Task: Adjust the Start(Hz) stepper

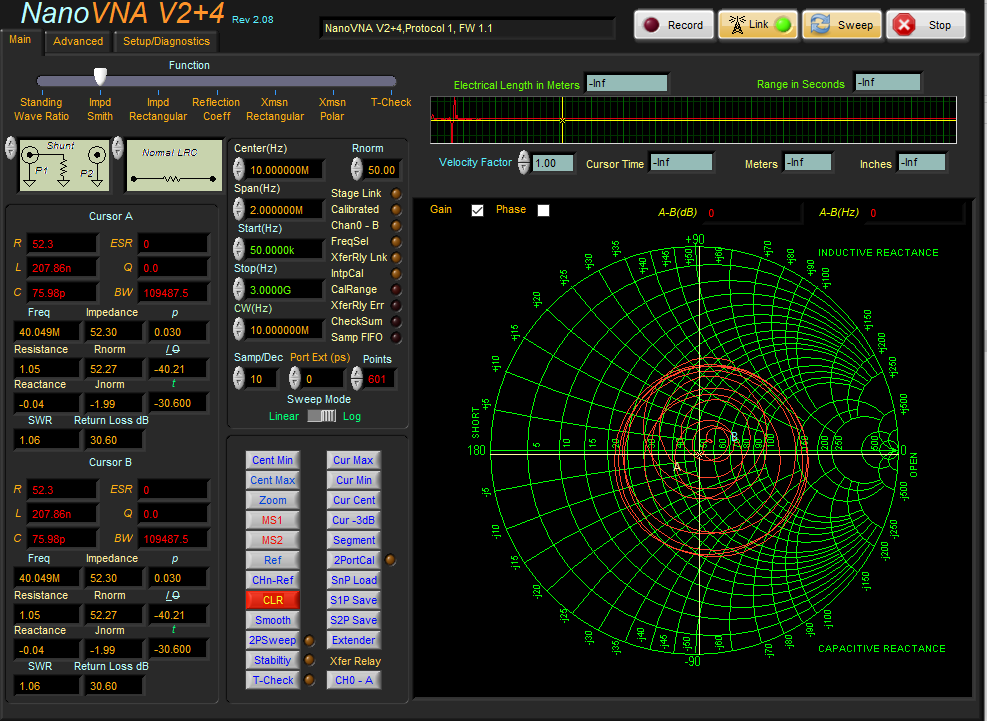Action: [x=239, y=249]
